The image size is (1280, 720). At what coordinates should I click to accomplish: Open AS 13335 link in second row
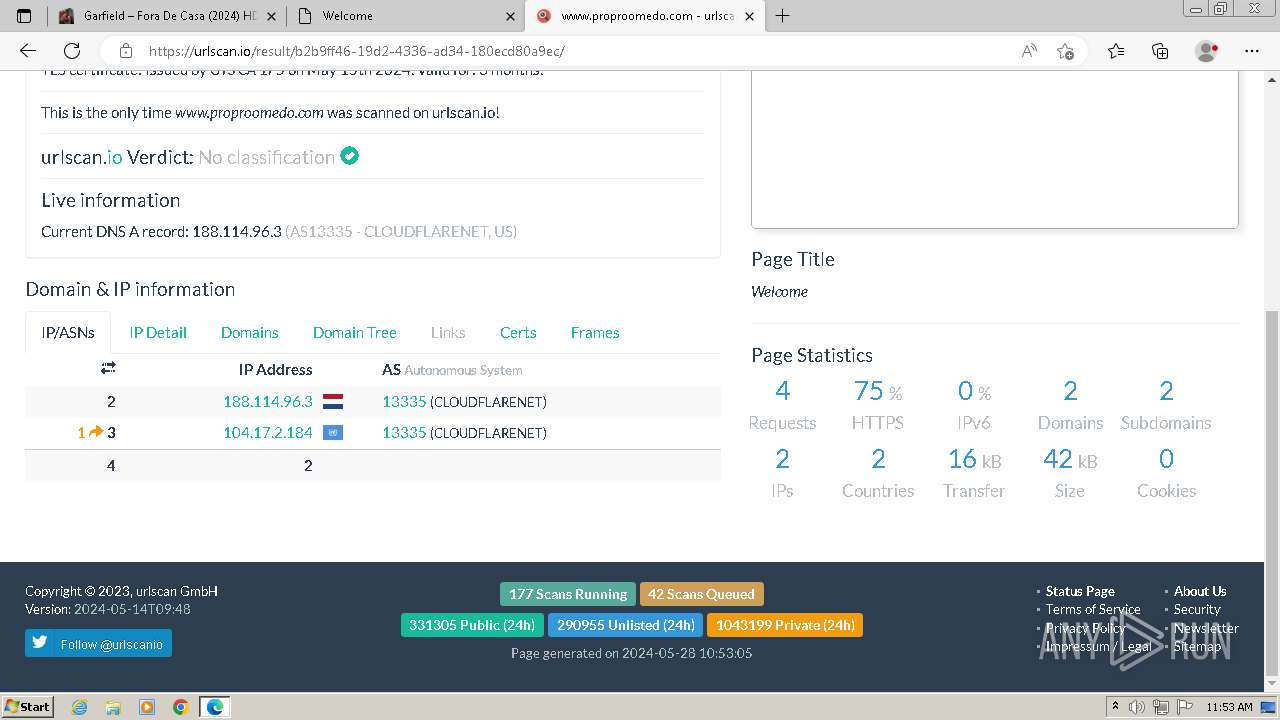pyautogui.click(x=404, y=433)
